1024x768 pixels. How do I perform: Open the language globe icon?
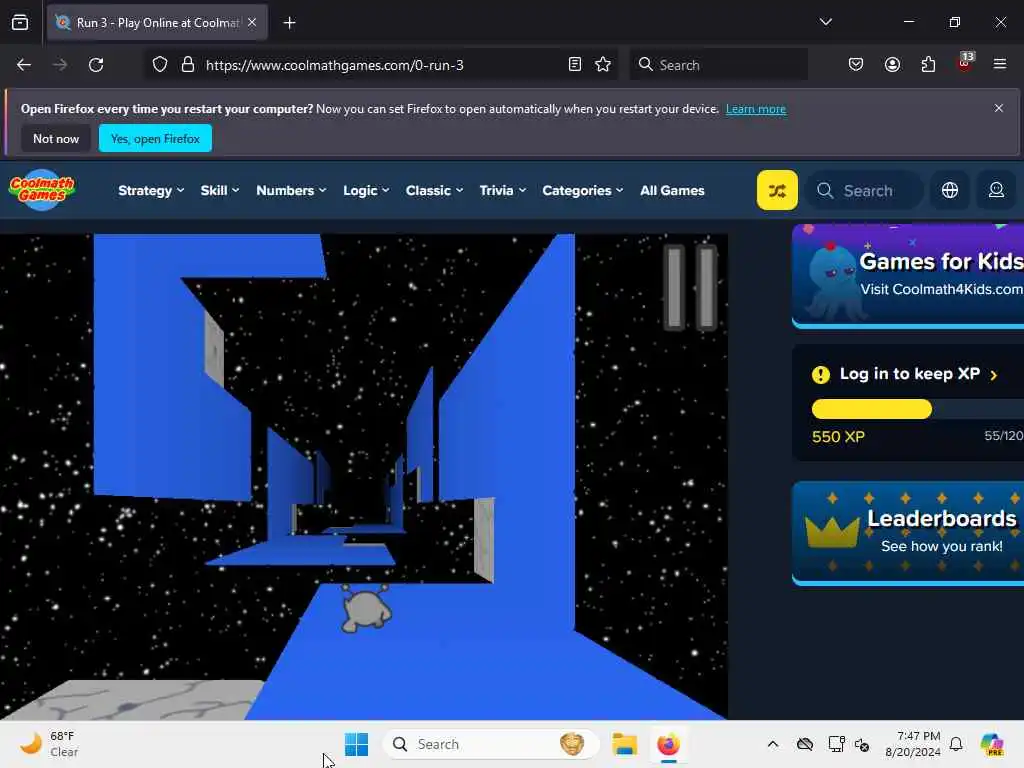point(950,190)
